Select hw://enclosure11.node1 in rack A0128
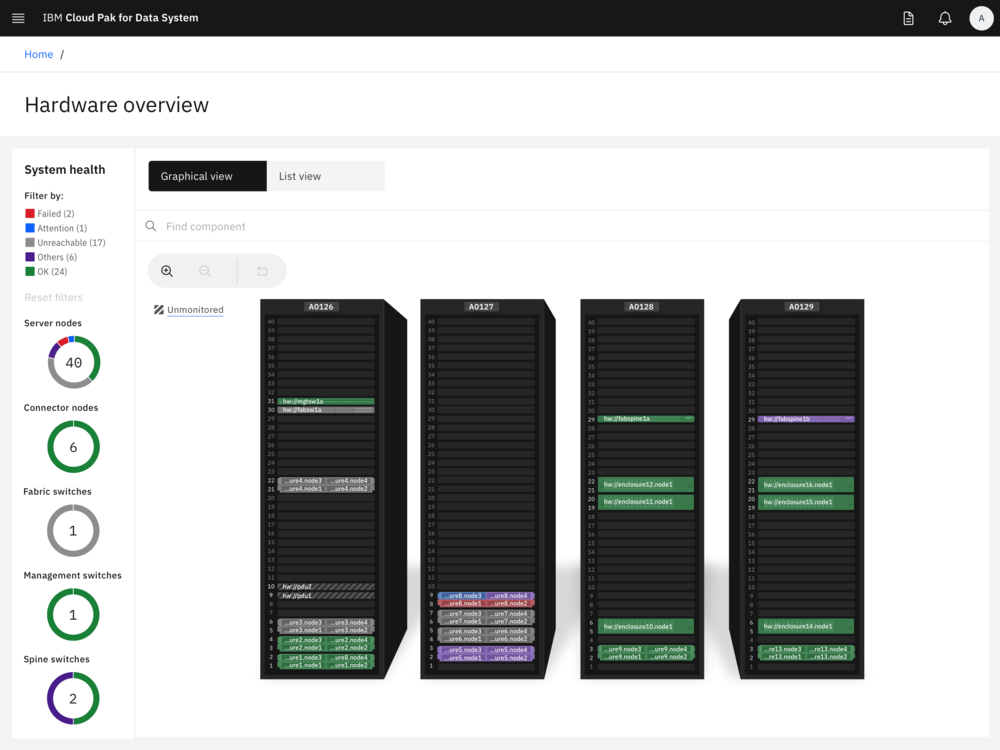 646,502
